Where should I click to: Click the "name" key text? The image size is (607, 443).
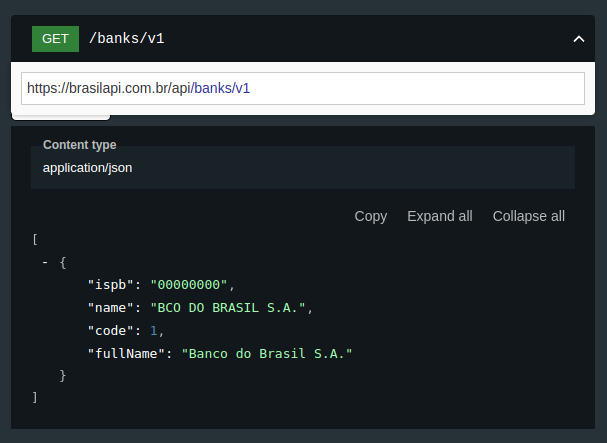tap(111, 308)
